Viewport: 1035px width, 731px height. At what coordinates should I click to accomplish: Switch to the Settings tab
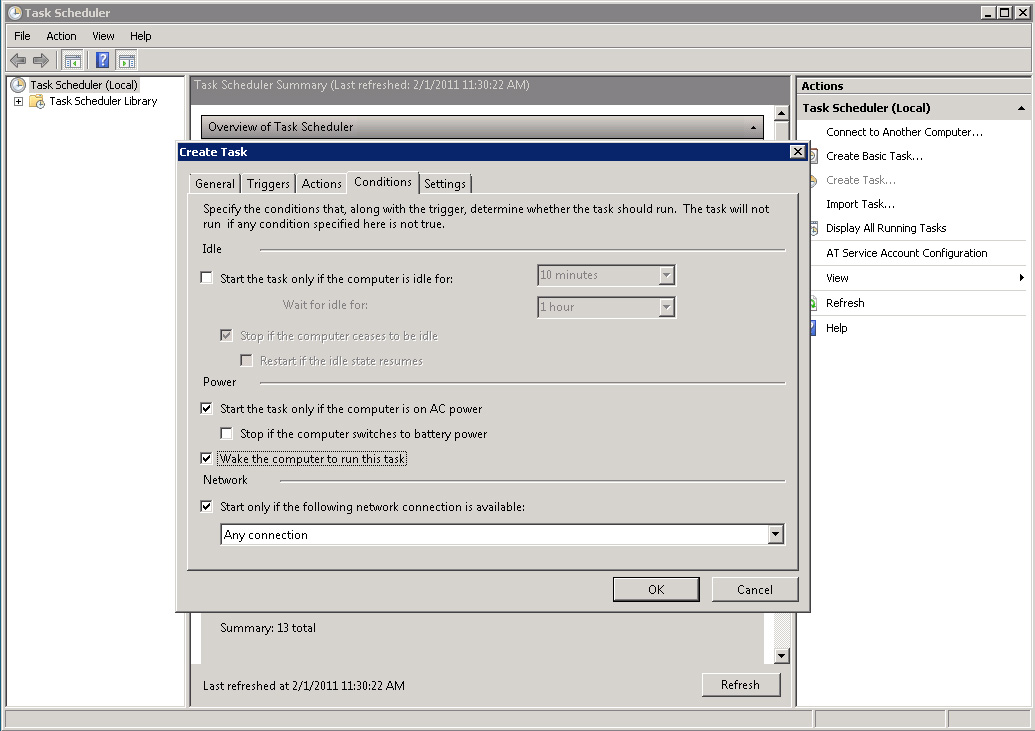[445, 184]
